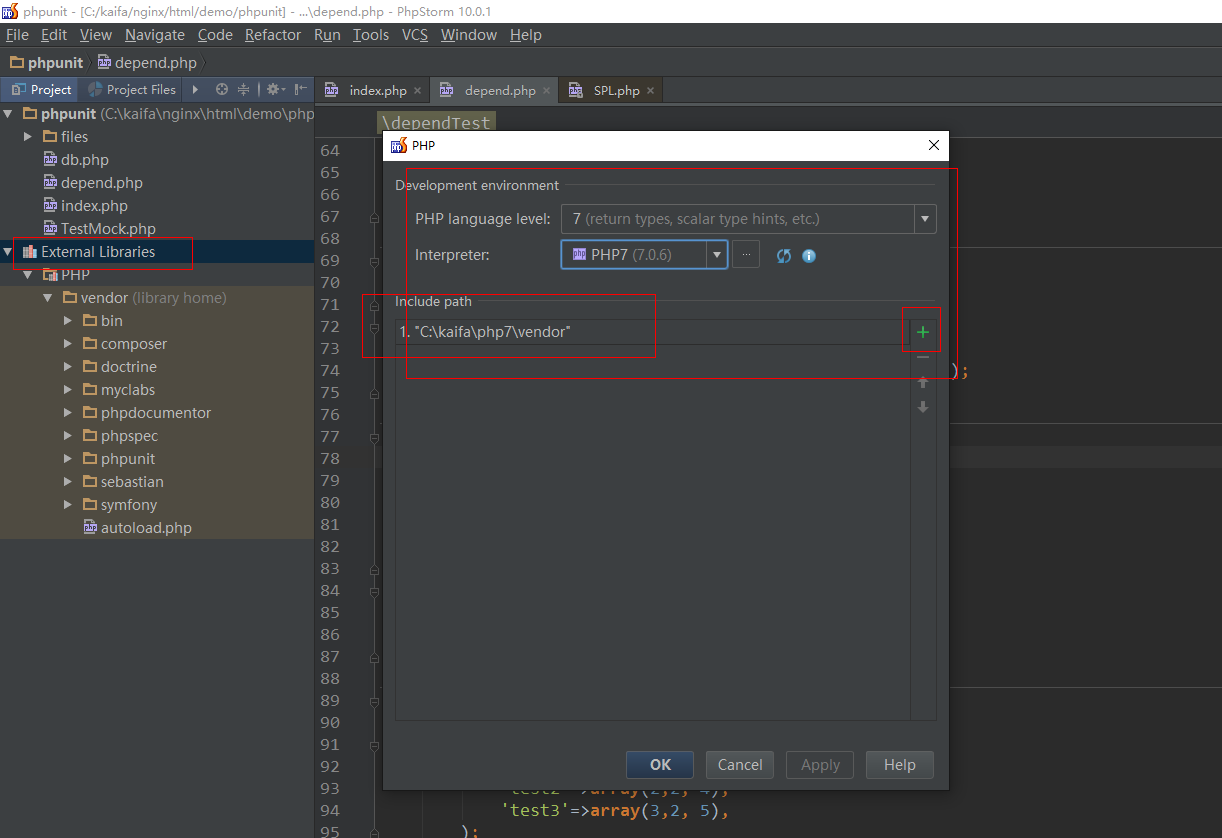The height and width of the screenshot is (838, 1222).
Task: Click the file icon beside autoload.php
Action: [90, 528]
